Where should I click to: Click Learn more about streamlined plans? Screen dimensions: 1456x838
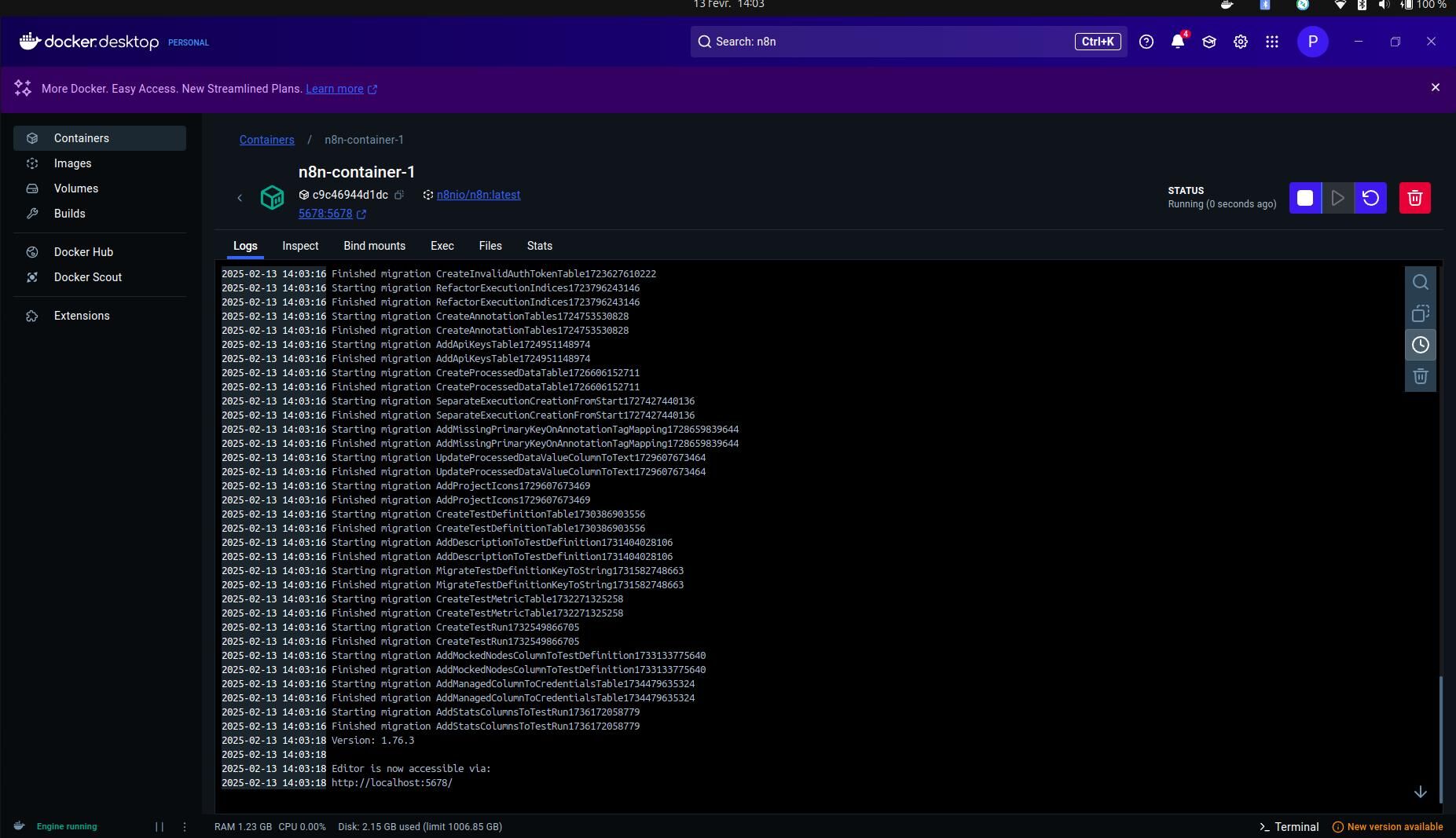tap(335, 89)
